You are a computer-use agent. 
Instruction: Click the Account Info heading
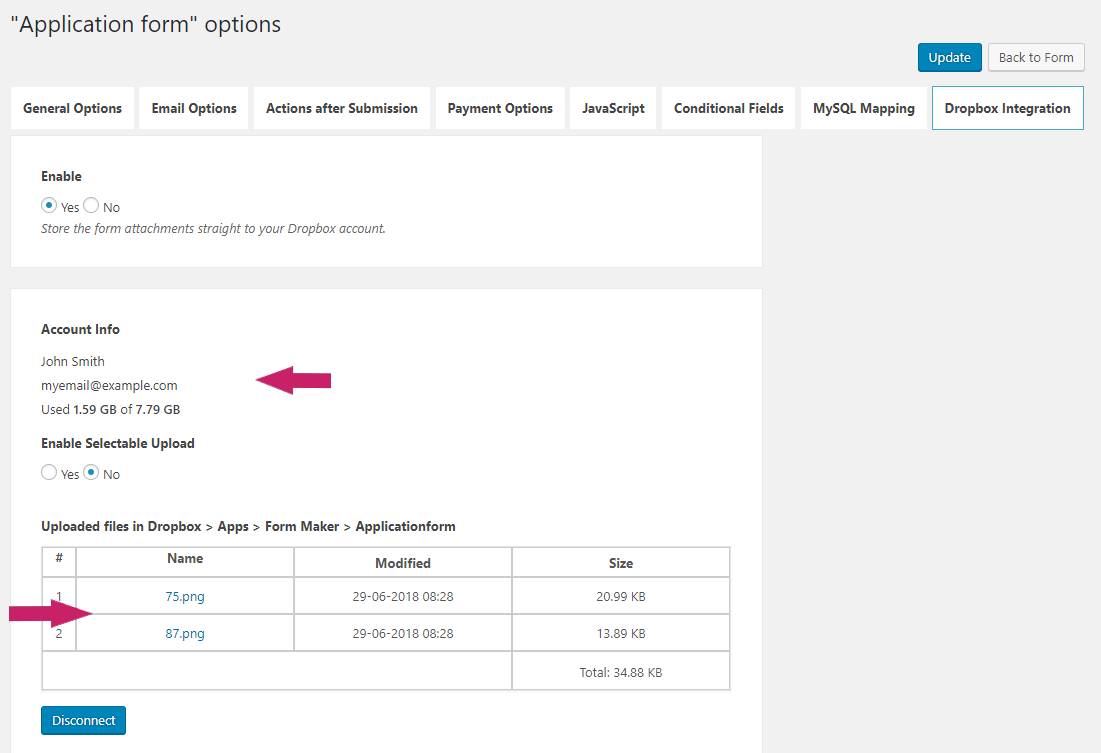coord(80,329)
